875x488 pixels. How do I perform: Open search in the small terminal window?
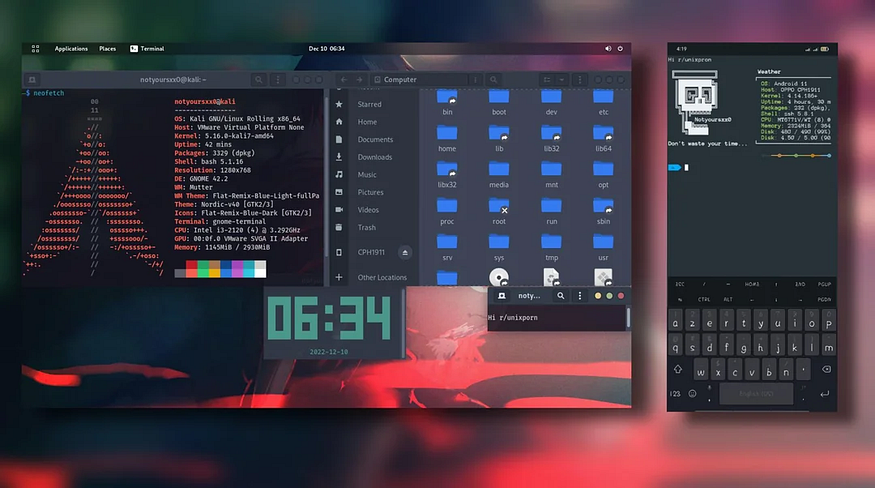(562, 296)
